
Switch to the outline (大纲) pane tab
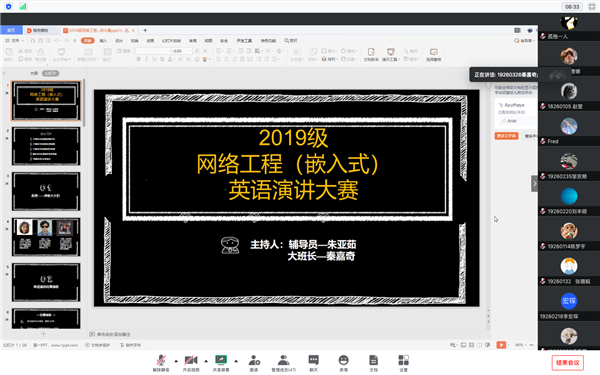pyautogui.click(x=34, y=73)
